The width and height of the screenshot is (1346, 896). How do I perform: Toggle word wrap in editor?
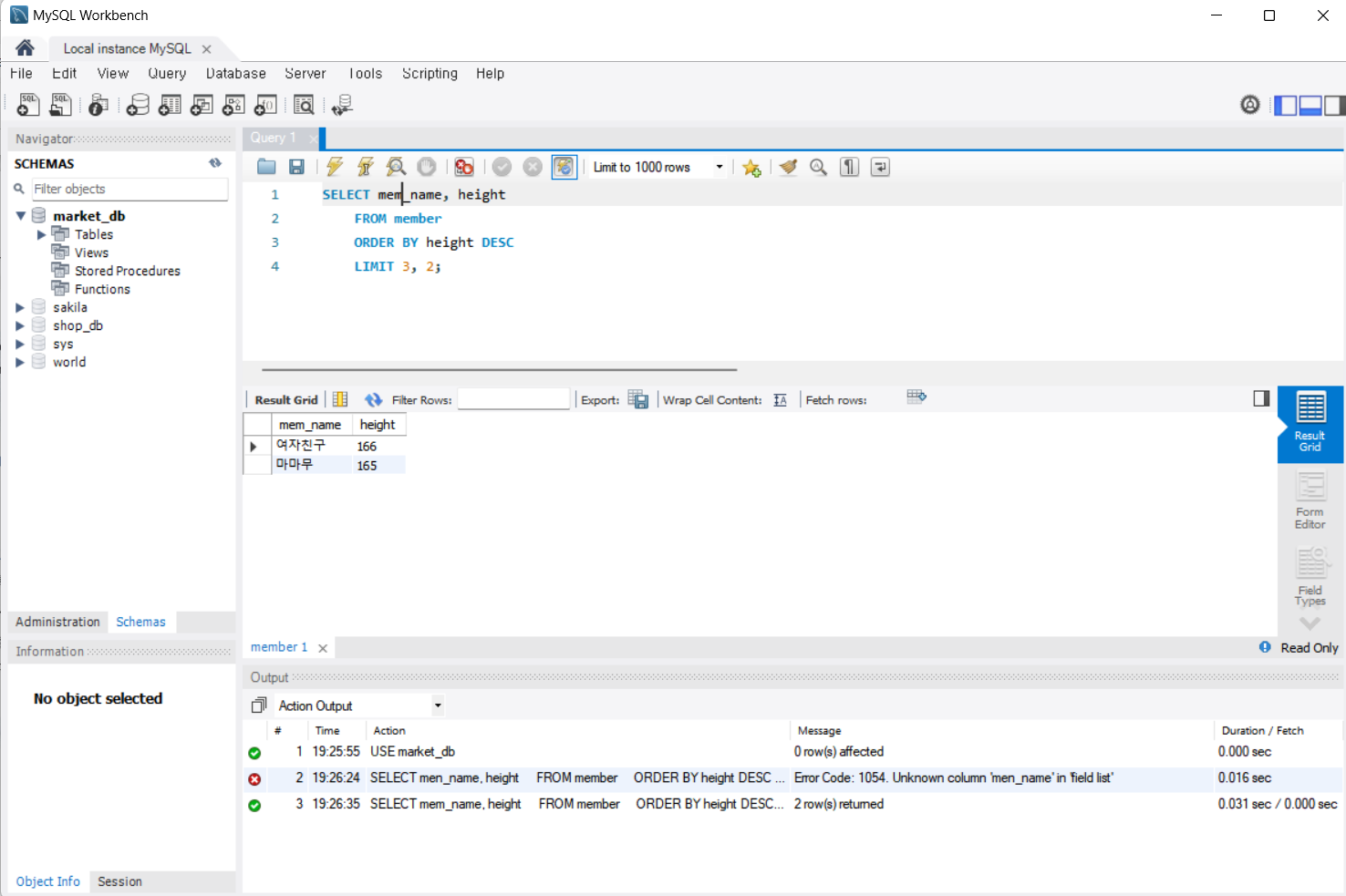click(x=880, y=167)
